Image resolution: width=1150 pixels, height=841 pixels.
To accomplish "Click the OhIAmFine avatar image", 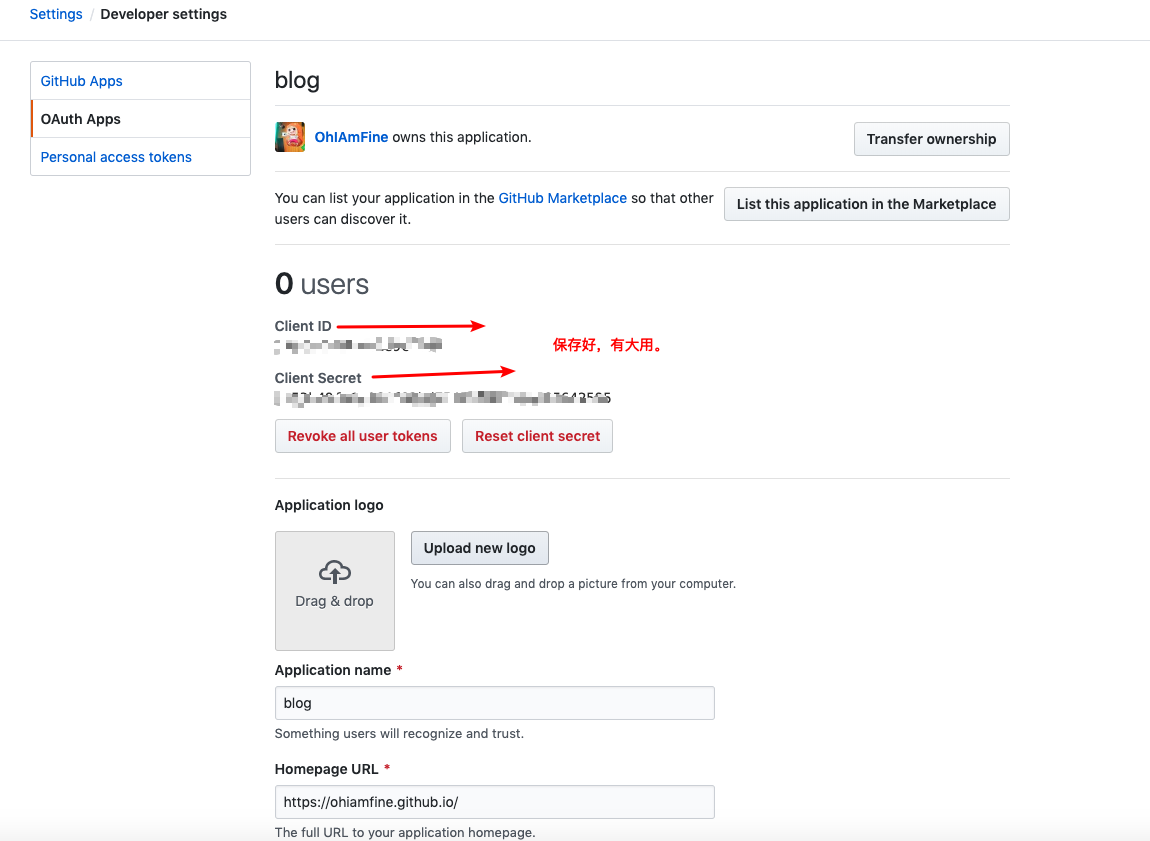I will coord(290,137).
